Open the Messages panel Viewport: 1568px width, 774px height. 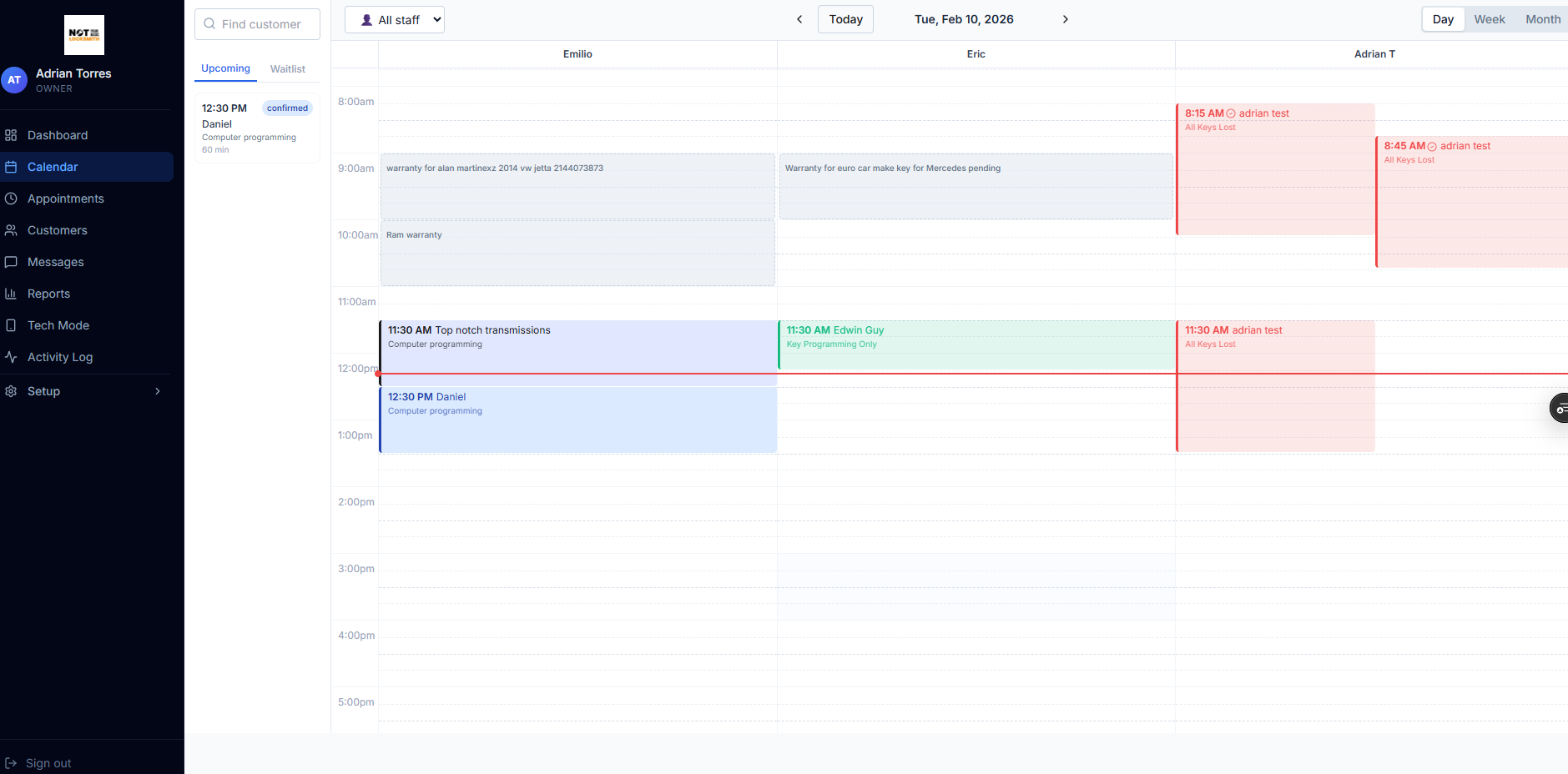click(55, 262)
